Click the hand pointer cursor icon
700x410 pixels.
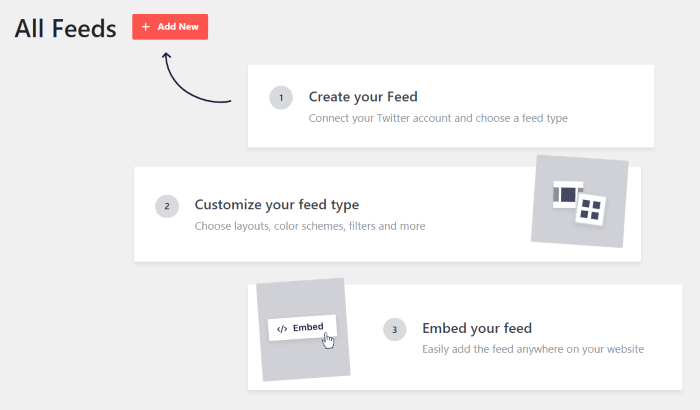[x=328, y=341]
